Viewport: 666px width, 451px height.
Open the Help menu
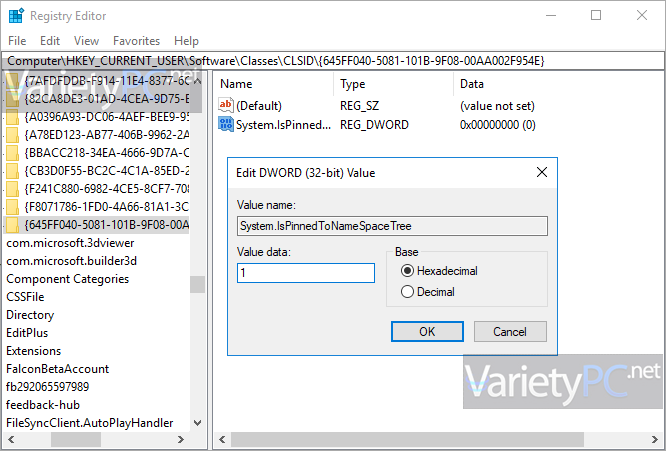point(186,41)
